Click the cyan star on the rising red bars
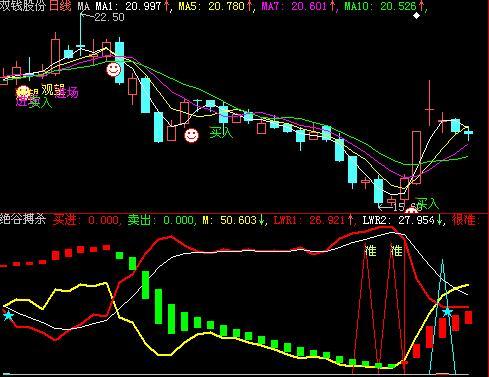Screen dimensions: 489x377 tap(447, 312)
